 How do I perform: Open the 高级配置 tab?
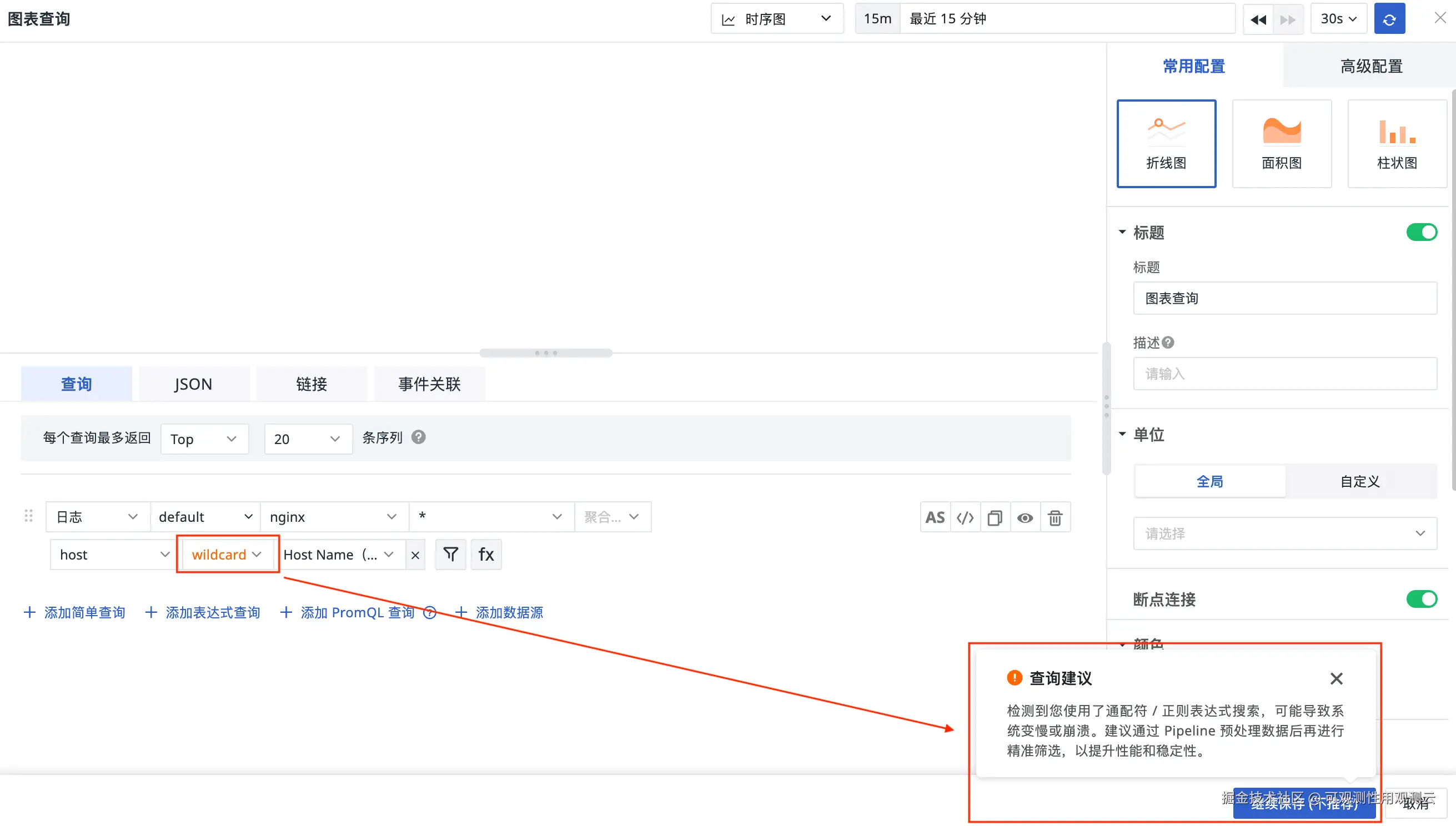pyautogui.click(x=1371, y=67)
